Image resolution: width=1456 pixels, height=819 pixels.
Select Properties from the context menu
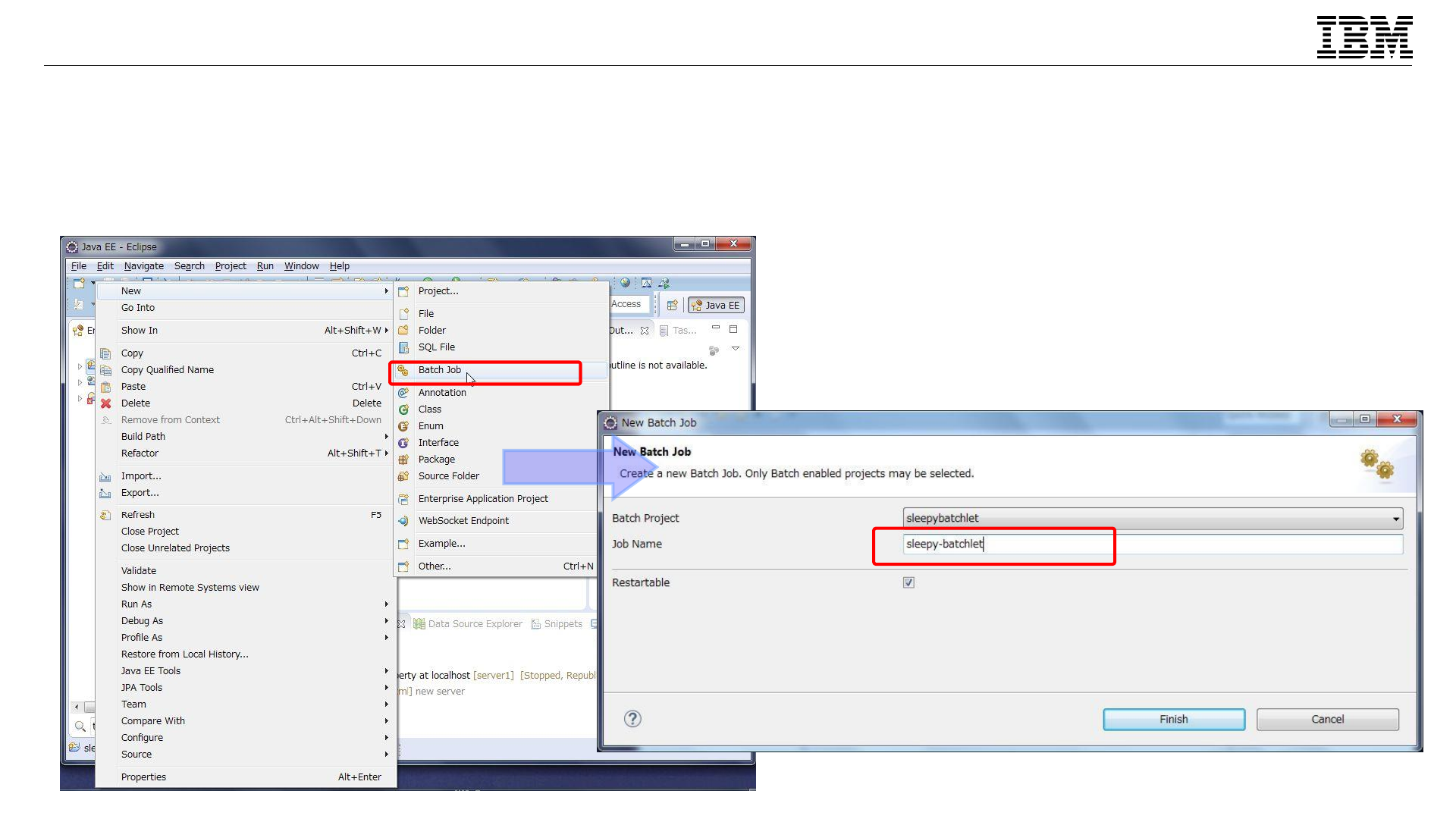(143, 777)
